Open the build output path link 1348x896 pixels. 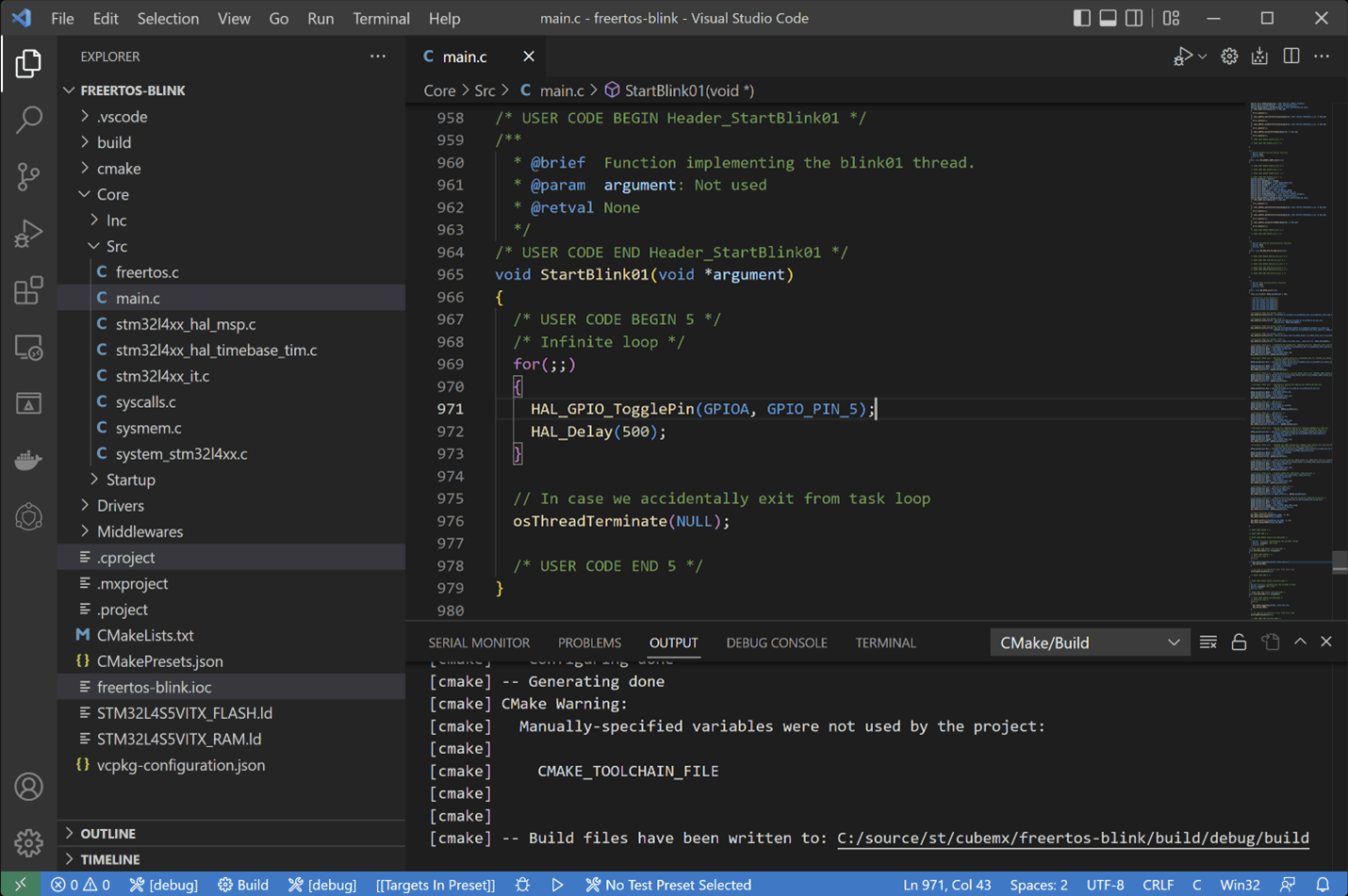(x=1074, y=838)
